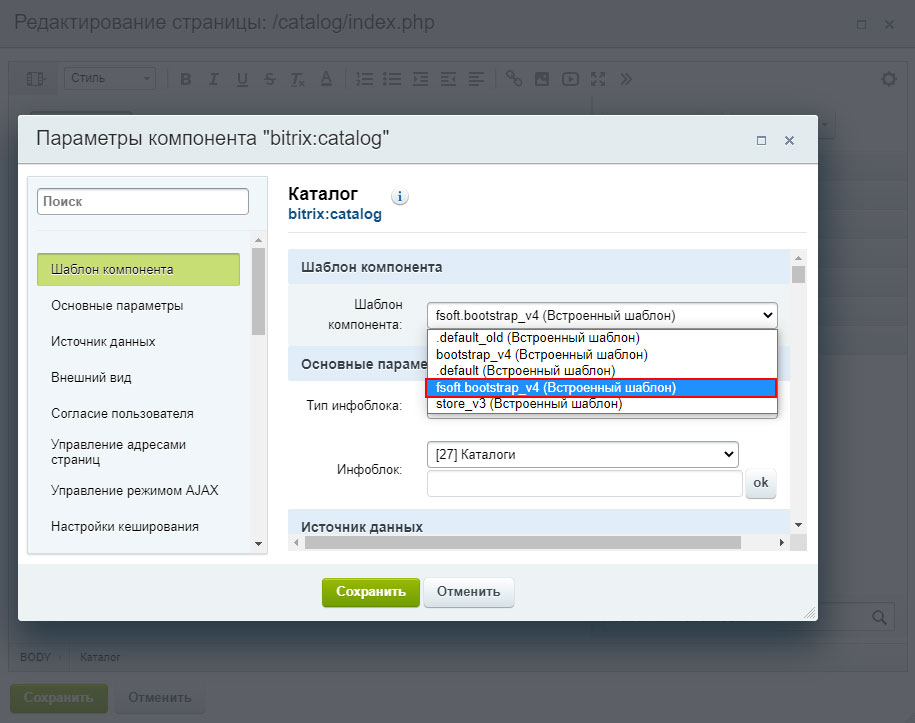This screenshot has height=723, width=915.
Task: Go to Настройки кеширования in sidebar
Action: (x=125, y=526)
